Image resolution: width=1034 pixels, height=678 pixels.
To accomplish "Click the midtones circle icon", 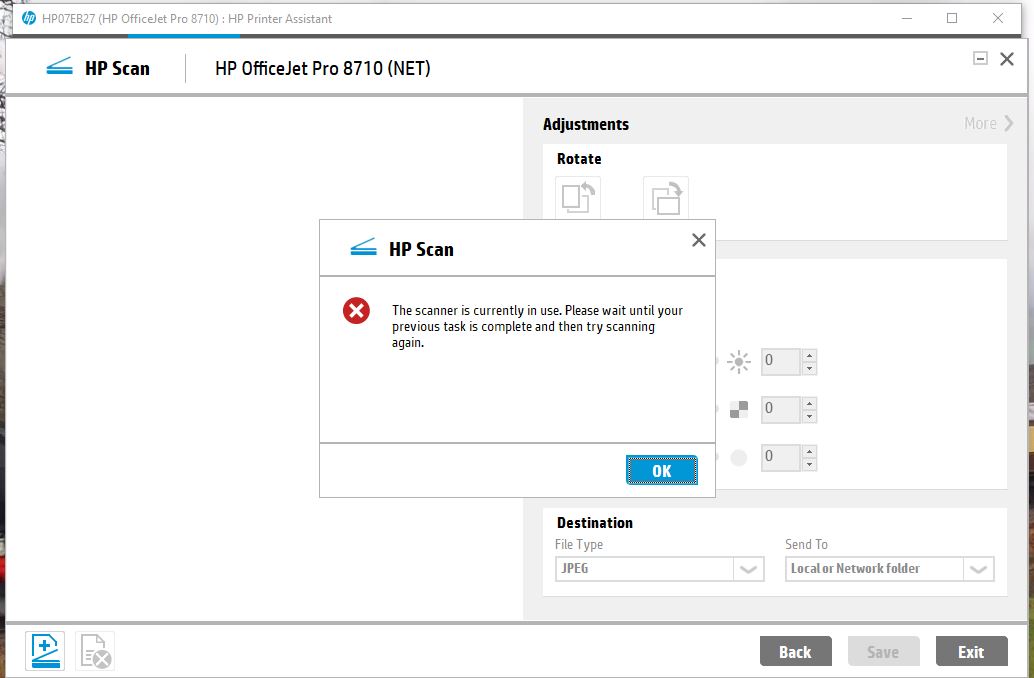I will click(739, 457).
